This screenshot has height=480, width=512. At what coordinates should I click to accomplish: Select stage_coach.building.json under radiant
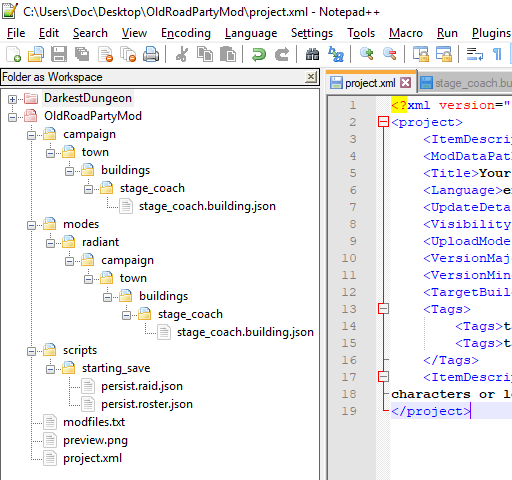tap(245, 332)
